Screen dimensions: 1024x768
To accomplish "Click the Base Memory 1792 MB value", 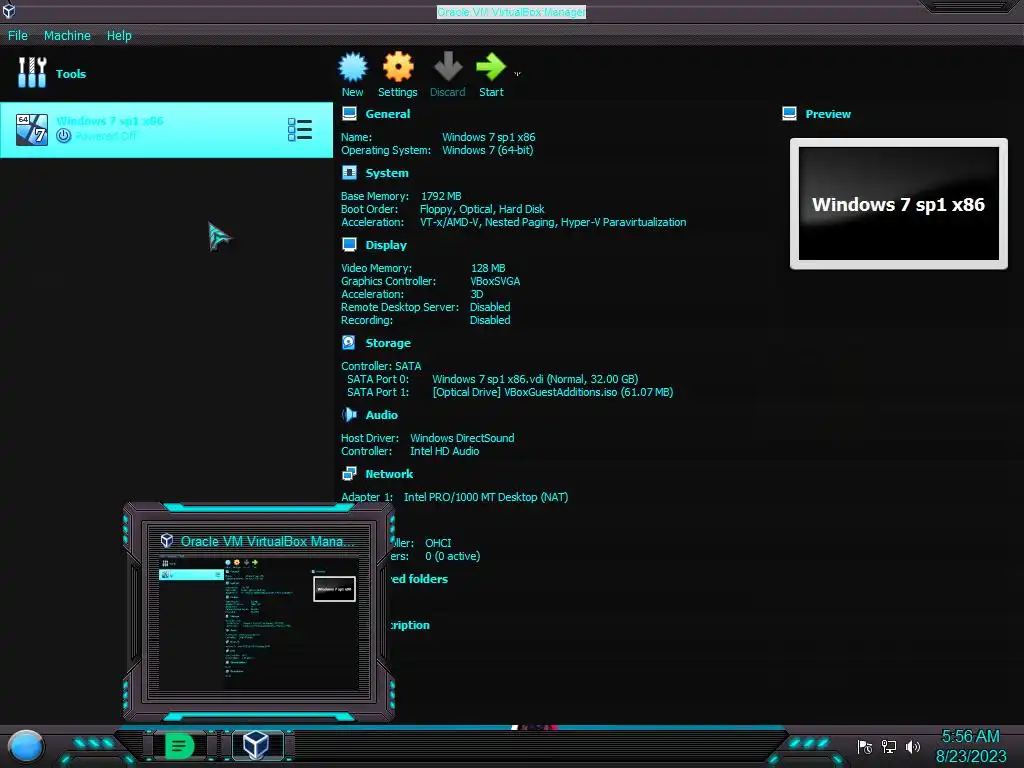I will coord(441,196).
